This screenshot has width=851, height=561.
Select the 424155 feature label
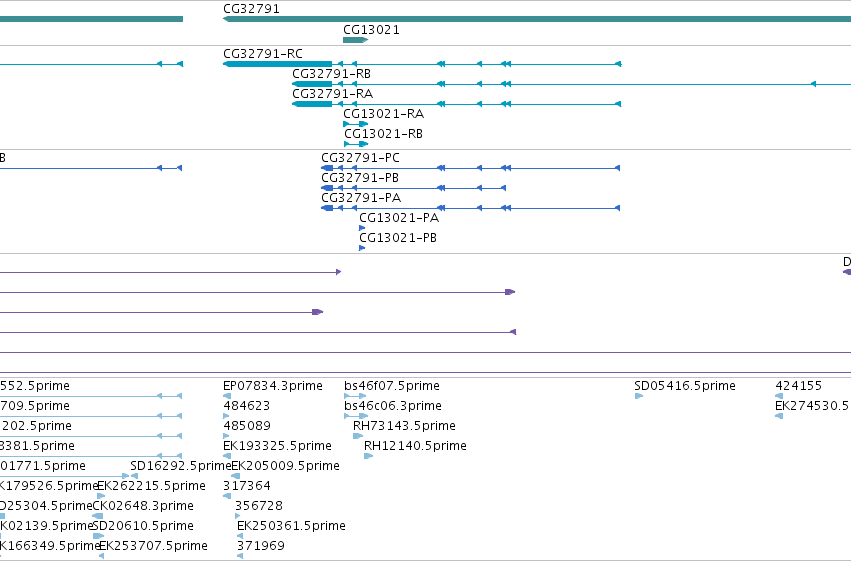click(798, 386)
